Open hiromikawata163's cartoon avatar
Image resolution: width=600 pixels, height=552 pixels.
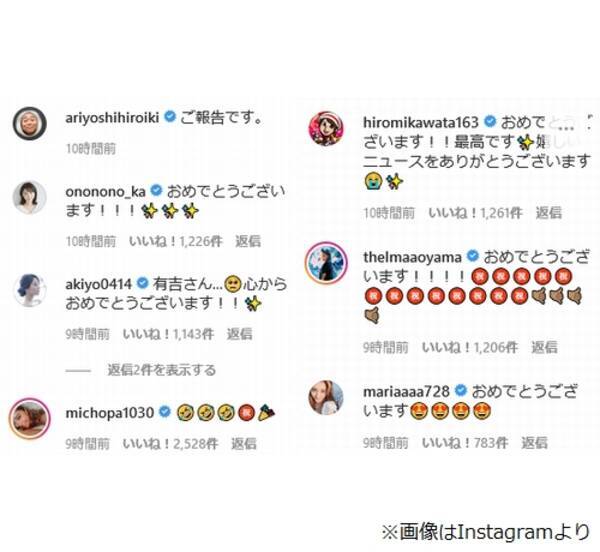coord(326,129)
